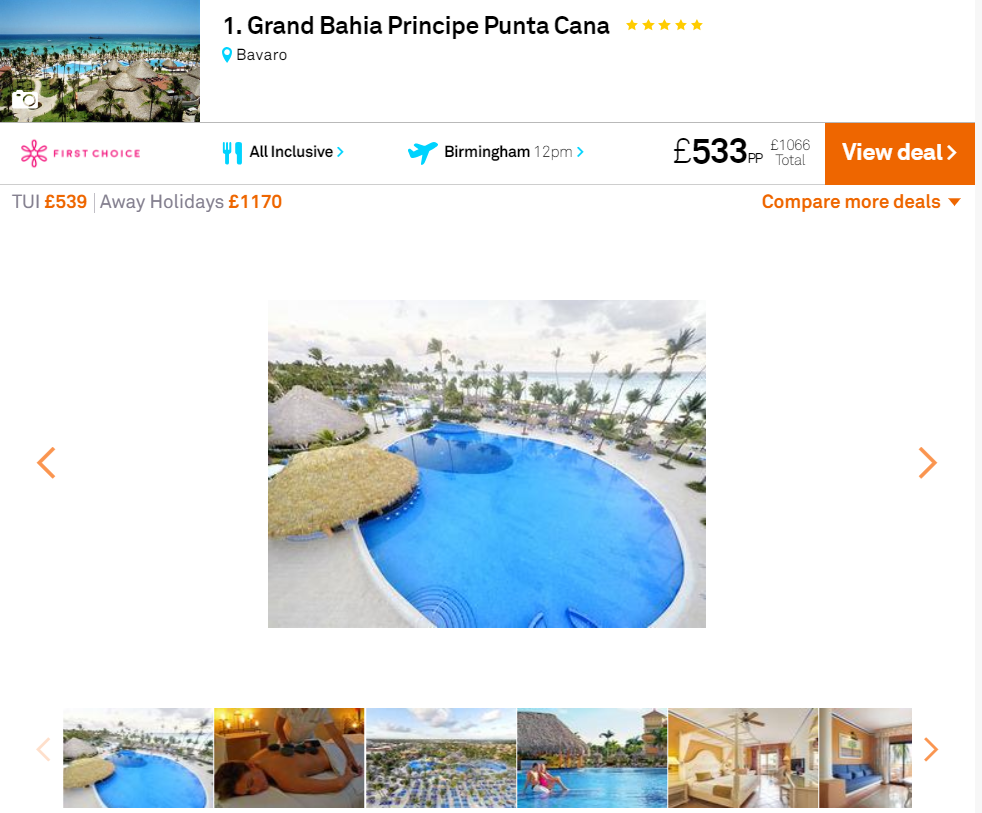Expand Compare more deals
This screenshot has height=813, width=982.
(861, 202)
